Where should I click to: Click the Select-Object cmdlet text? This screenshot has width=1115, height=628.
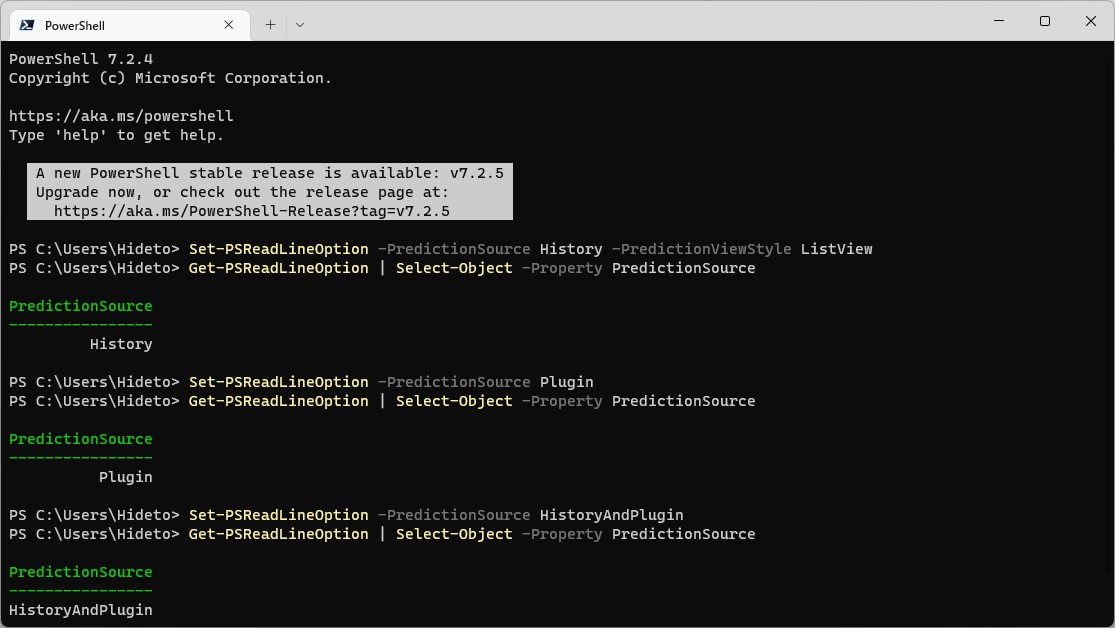tap(454, 268)
